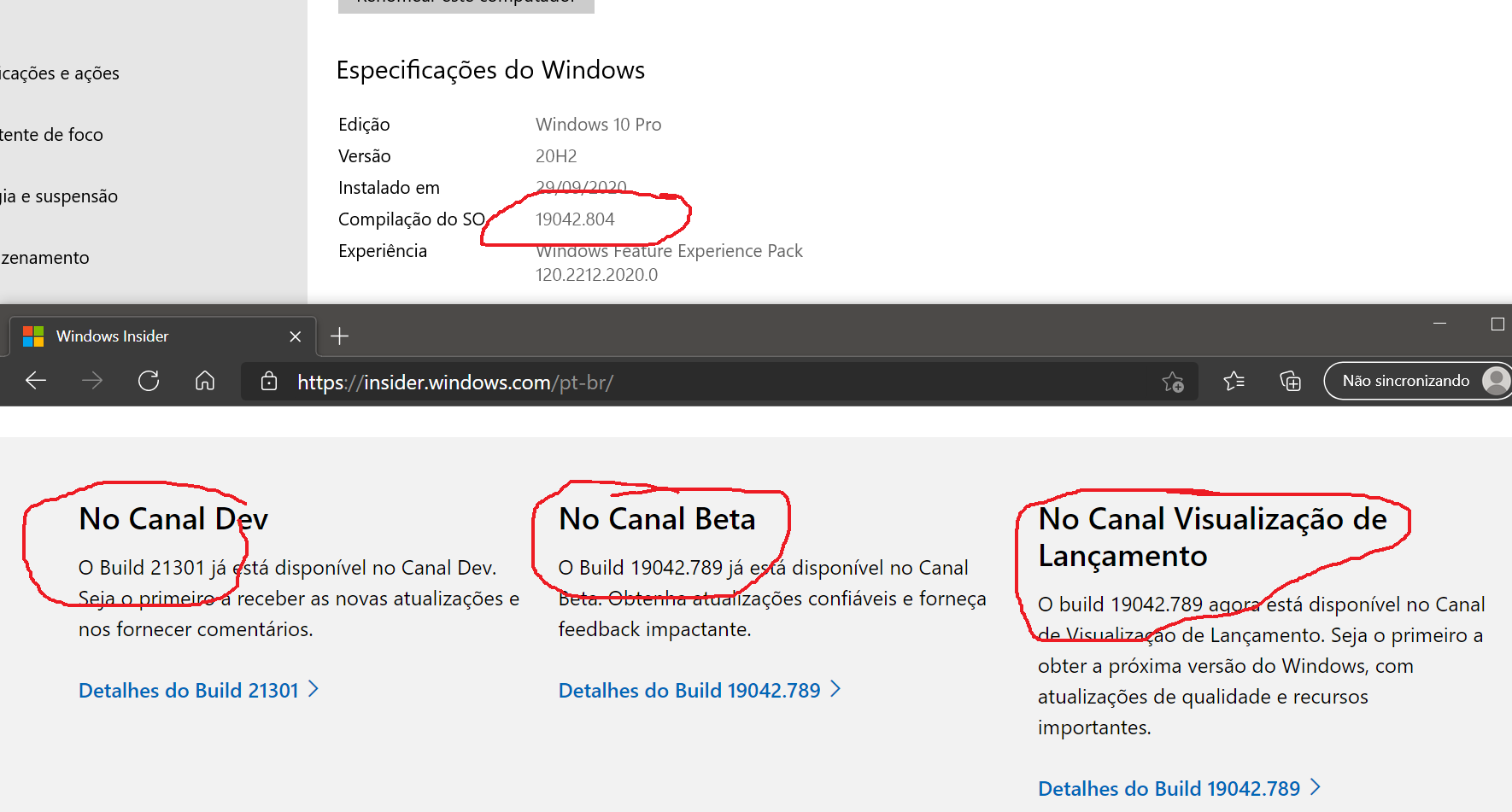Viewport: 1512px width, 812px height.
Task: Maximize the Edge browser window
Action: point(1497,324)
